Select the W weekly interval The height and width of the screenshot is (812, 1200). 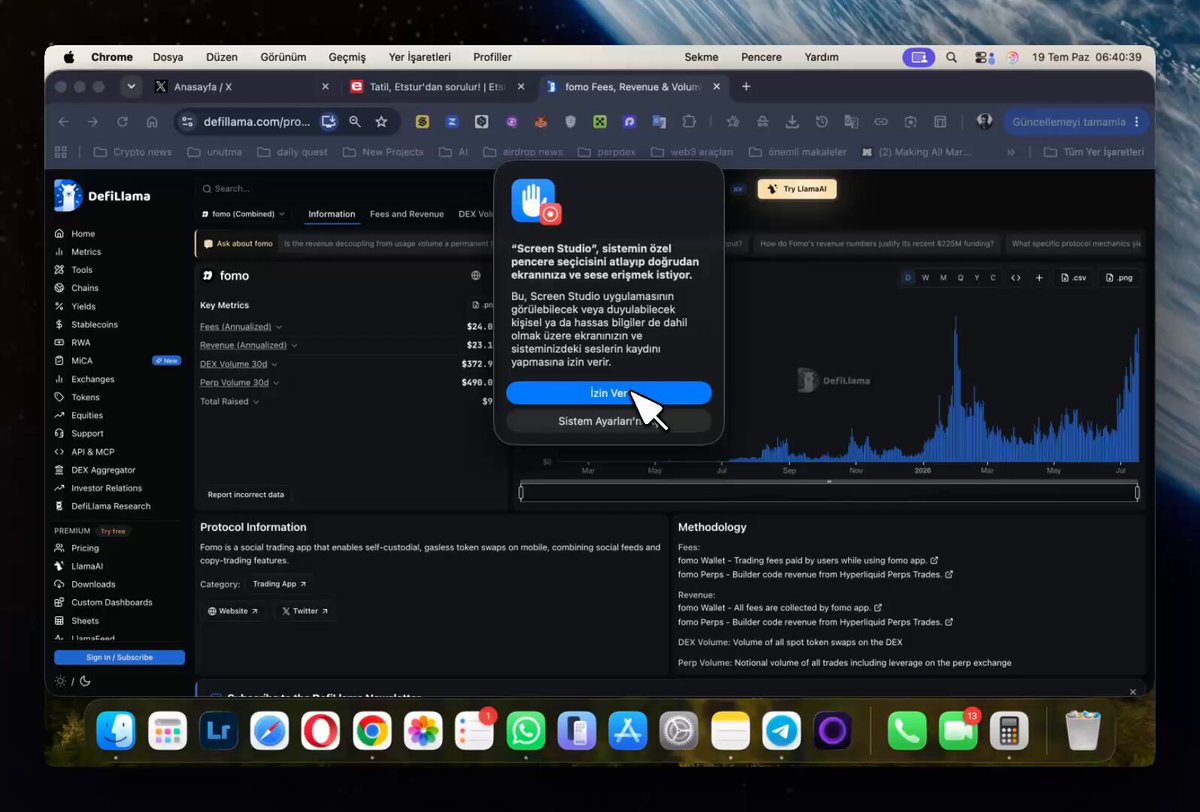point(925,277)
